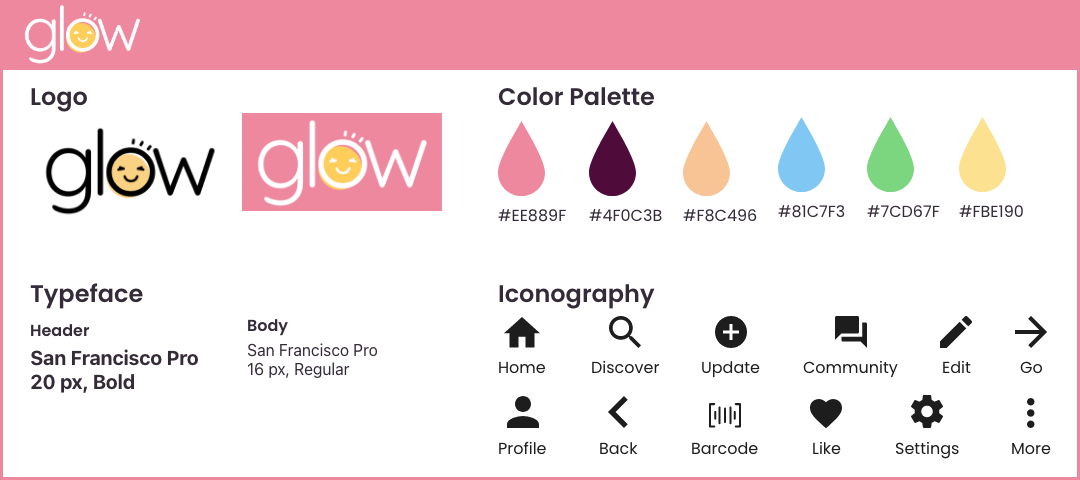1080x480 pixels.
Task: Open the Profile person icon
Action: pos(522,413)
